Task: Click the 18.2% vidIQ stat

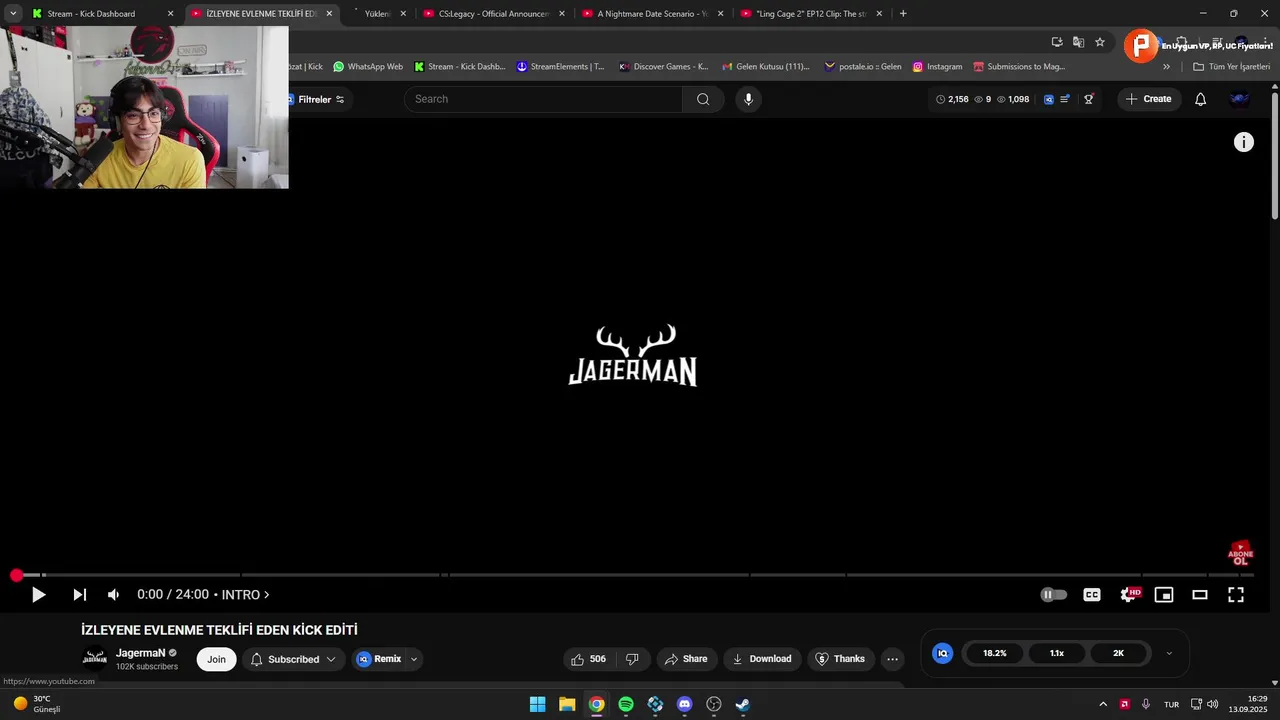Action: pos(995,653)
